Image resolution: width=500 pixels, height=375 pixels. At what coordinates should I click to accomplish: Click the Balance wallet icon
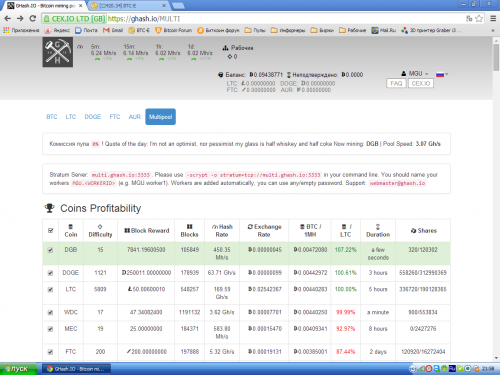point(220,75)
